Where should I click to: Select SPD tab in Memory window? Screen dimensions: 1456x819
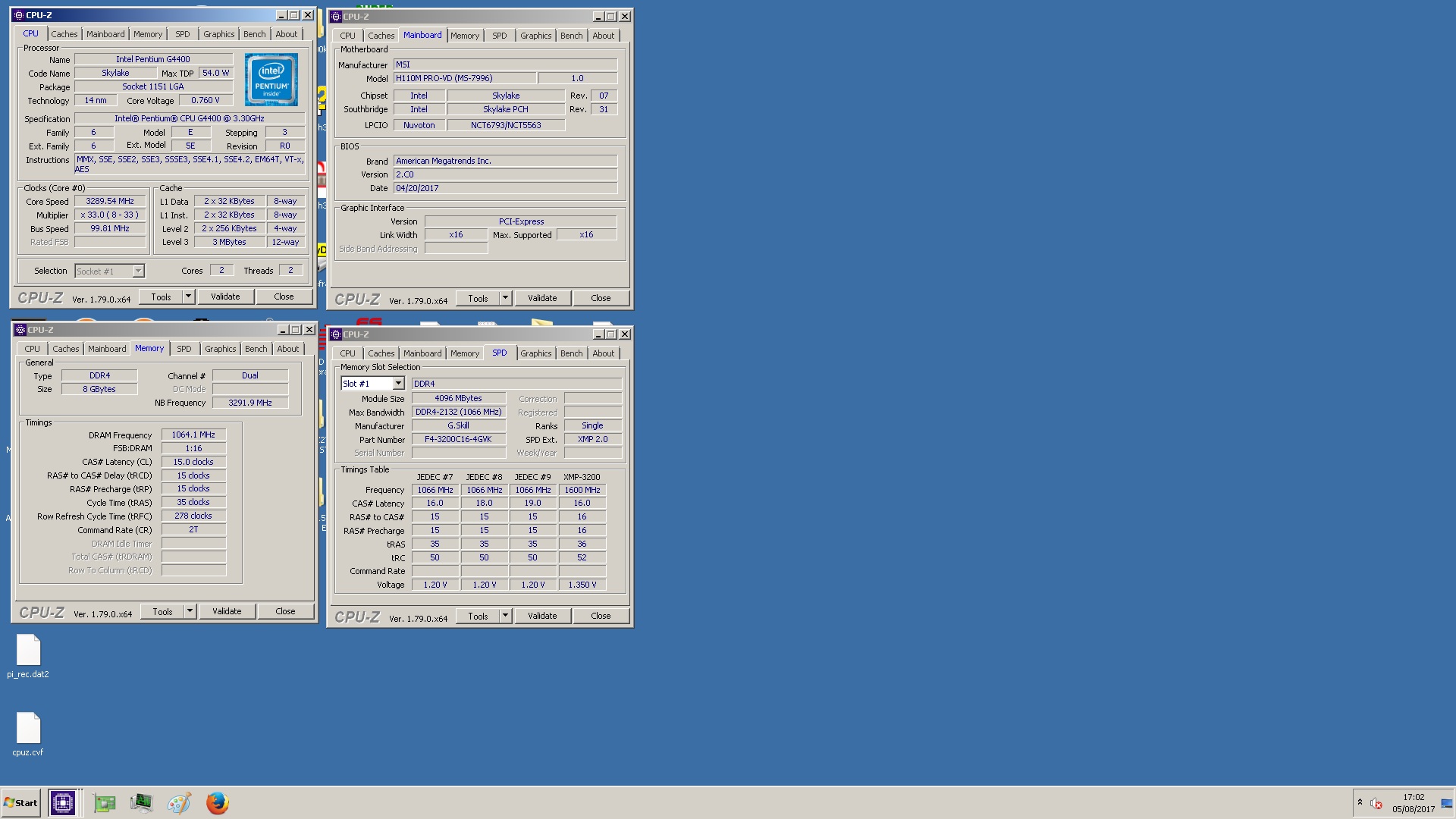pyautogui.click(x=184, y=349)
